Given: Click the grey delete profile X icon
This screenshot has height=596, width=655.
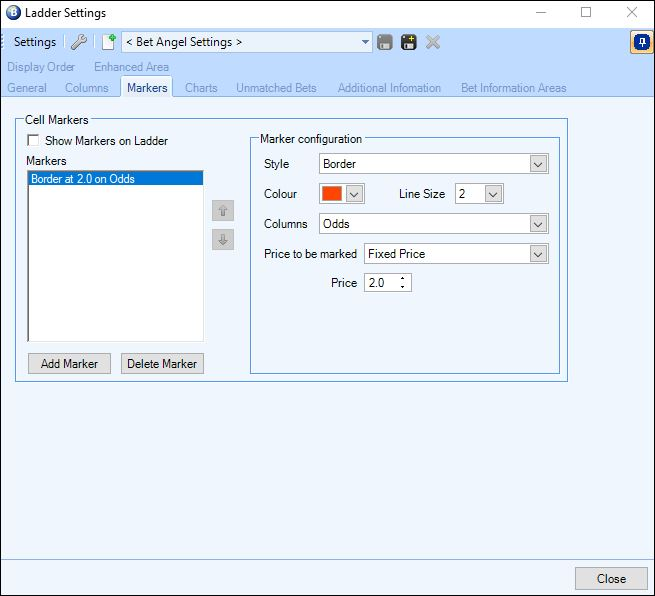Looking at the screenshot, I should [x=433, y=42].
